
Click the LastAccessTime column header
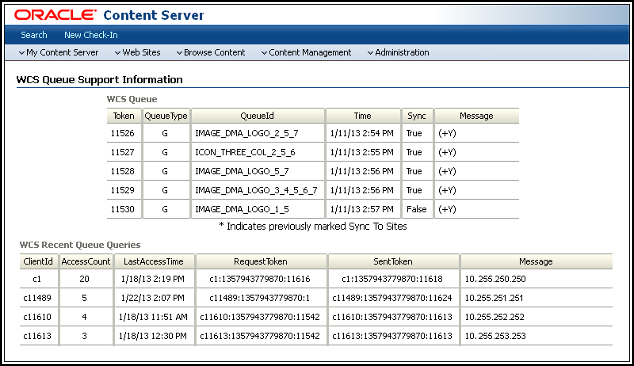(x=154, y=262)
